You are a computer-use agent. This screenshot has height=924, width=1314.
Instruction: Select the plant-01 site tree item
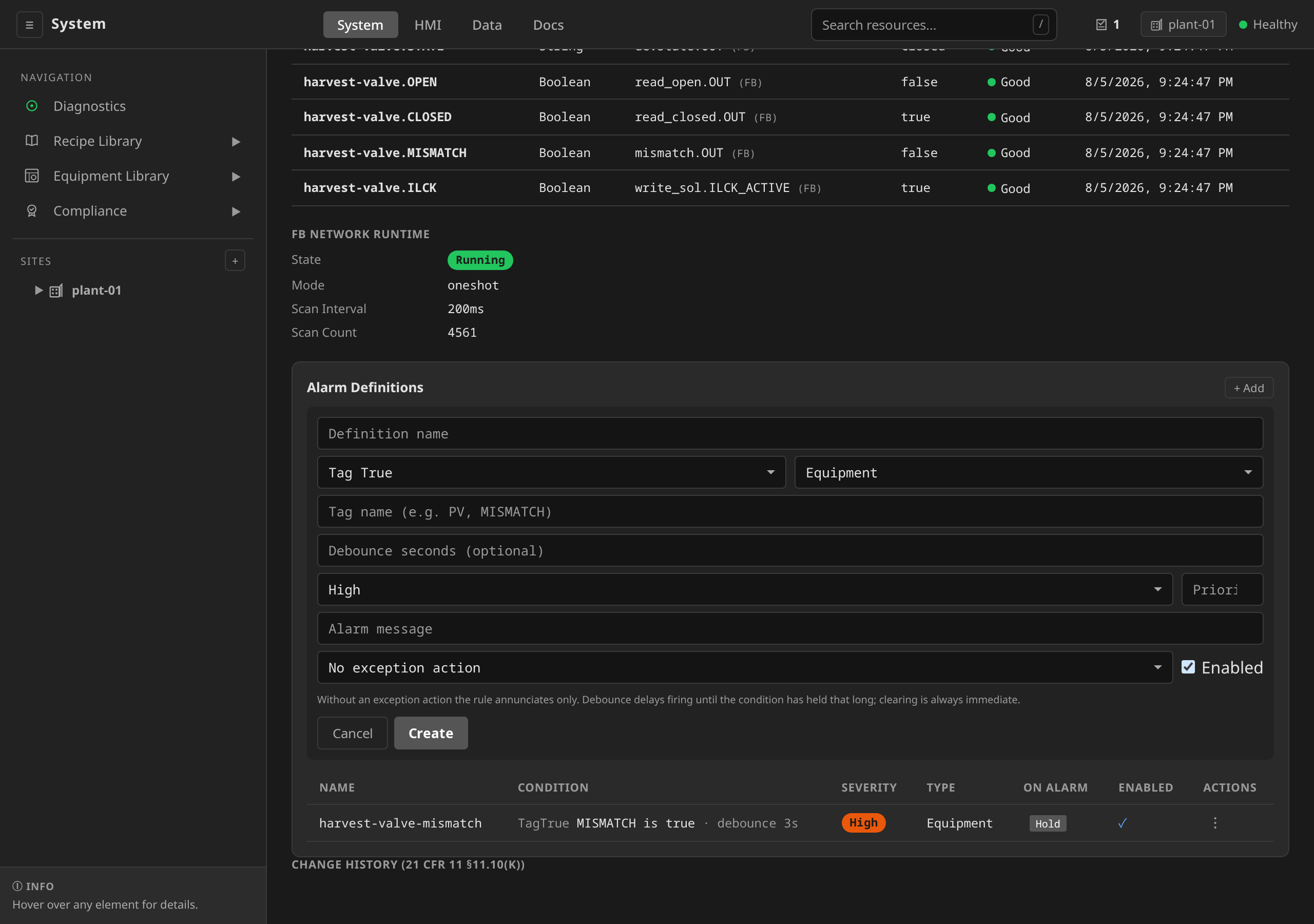click(x=96, y=290)
